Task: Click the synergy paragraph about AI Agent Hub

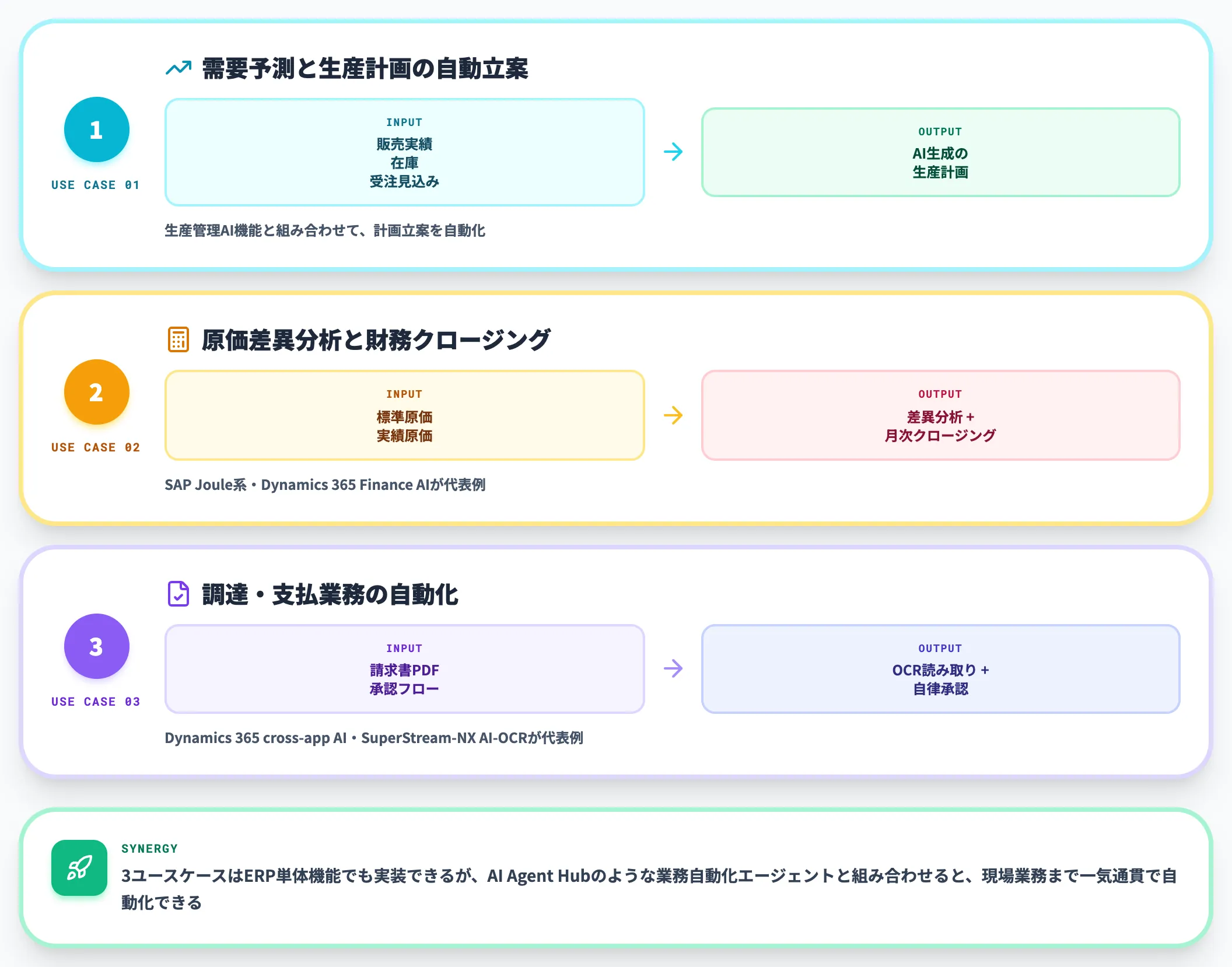Action: click(649, 889)
